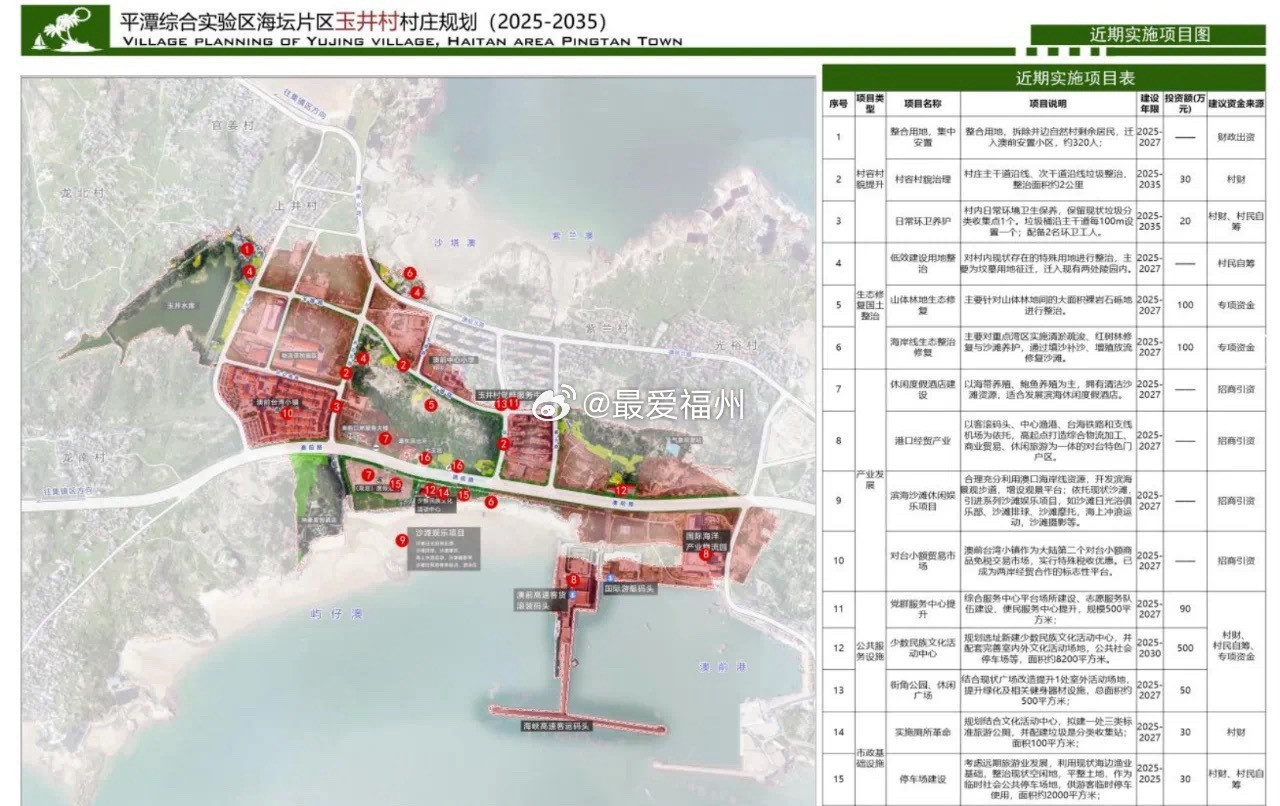
Task: Select marker 14 near 少数民族文化活动中心
Action: pos(444,491)
